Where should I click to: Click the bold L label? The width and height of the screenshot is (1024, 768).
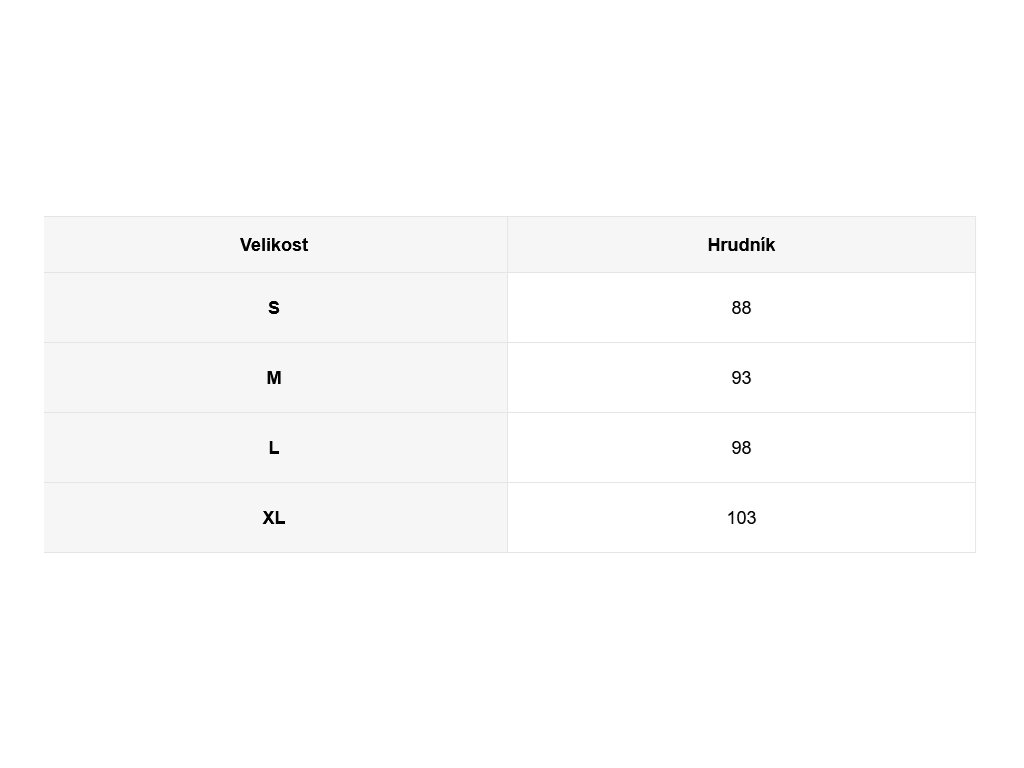(x=274, y=447)
